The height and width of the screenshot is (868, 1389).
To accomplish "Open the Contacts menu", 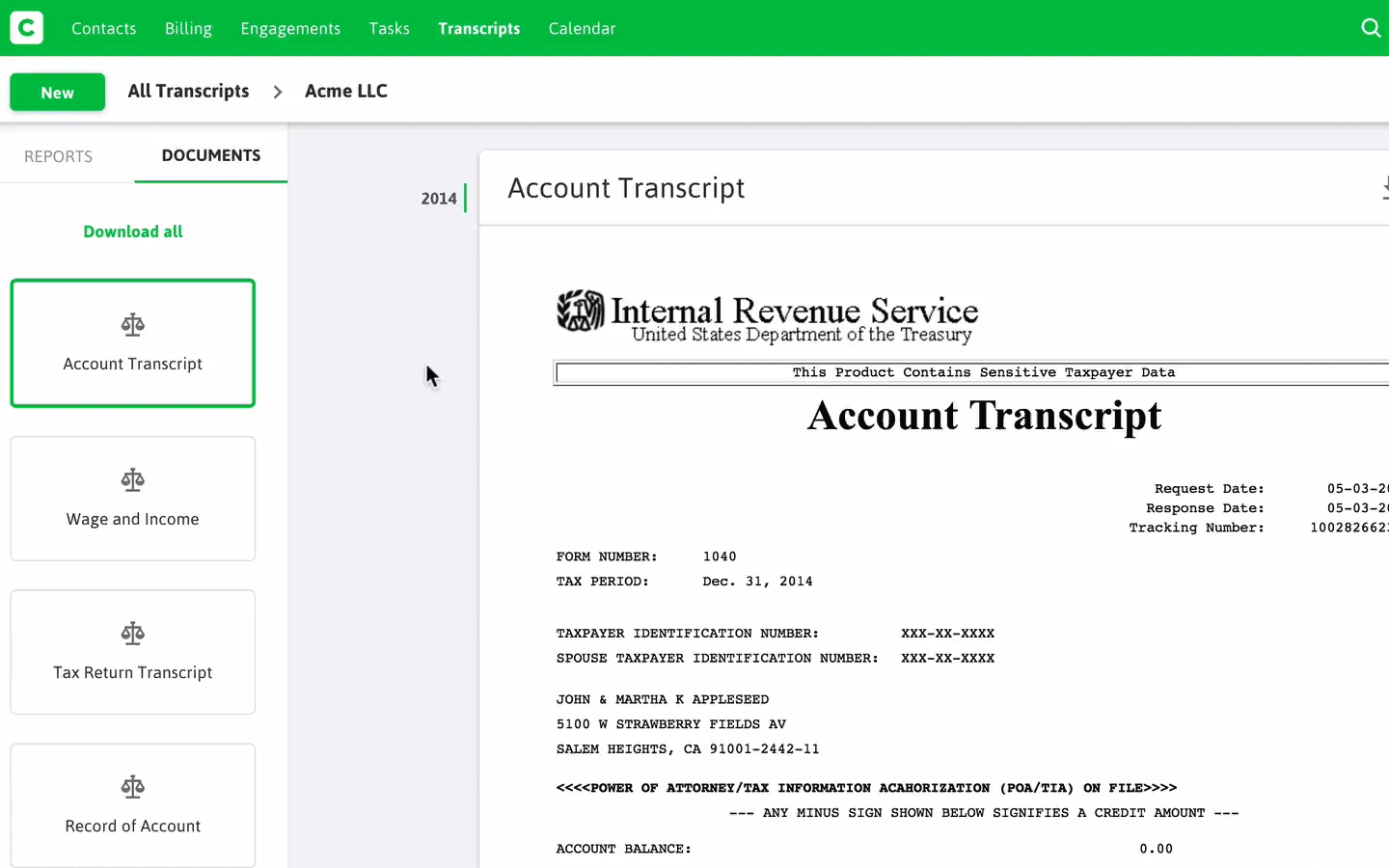I will click(x=104, y=28).
